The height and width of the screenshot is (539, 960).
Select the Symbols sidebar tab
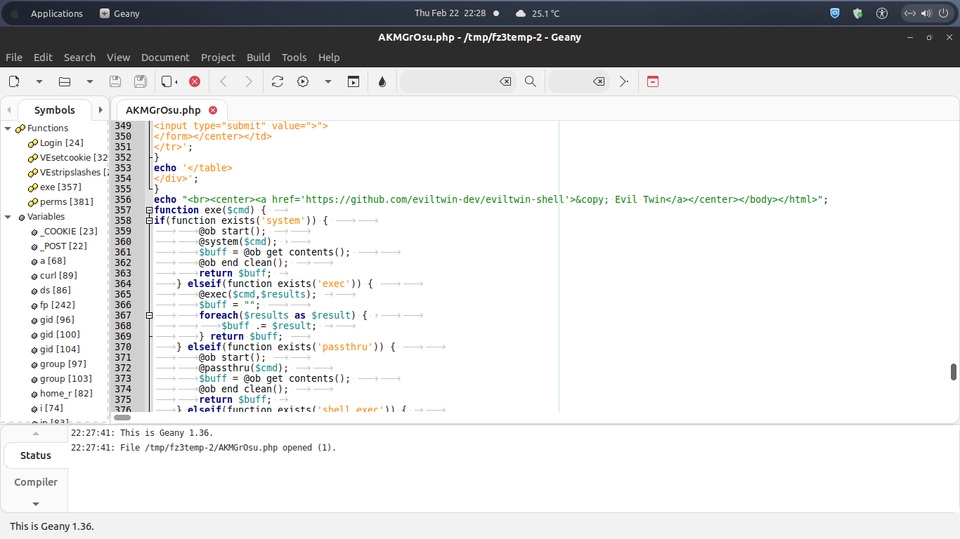[54, 110]
